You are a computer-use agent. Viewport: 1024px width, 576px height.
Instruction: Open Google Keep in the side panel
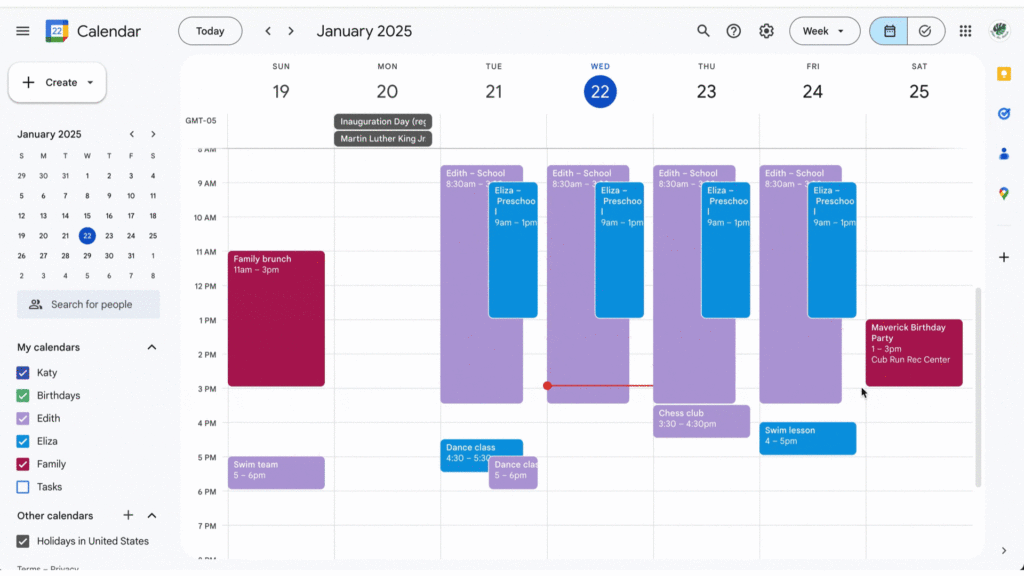point(1004,75)
